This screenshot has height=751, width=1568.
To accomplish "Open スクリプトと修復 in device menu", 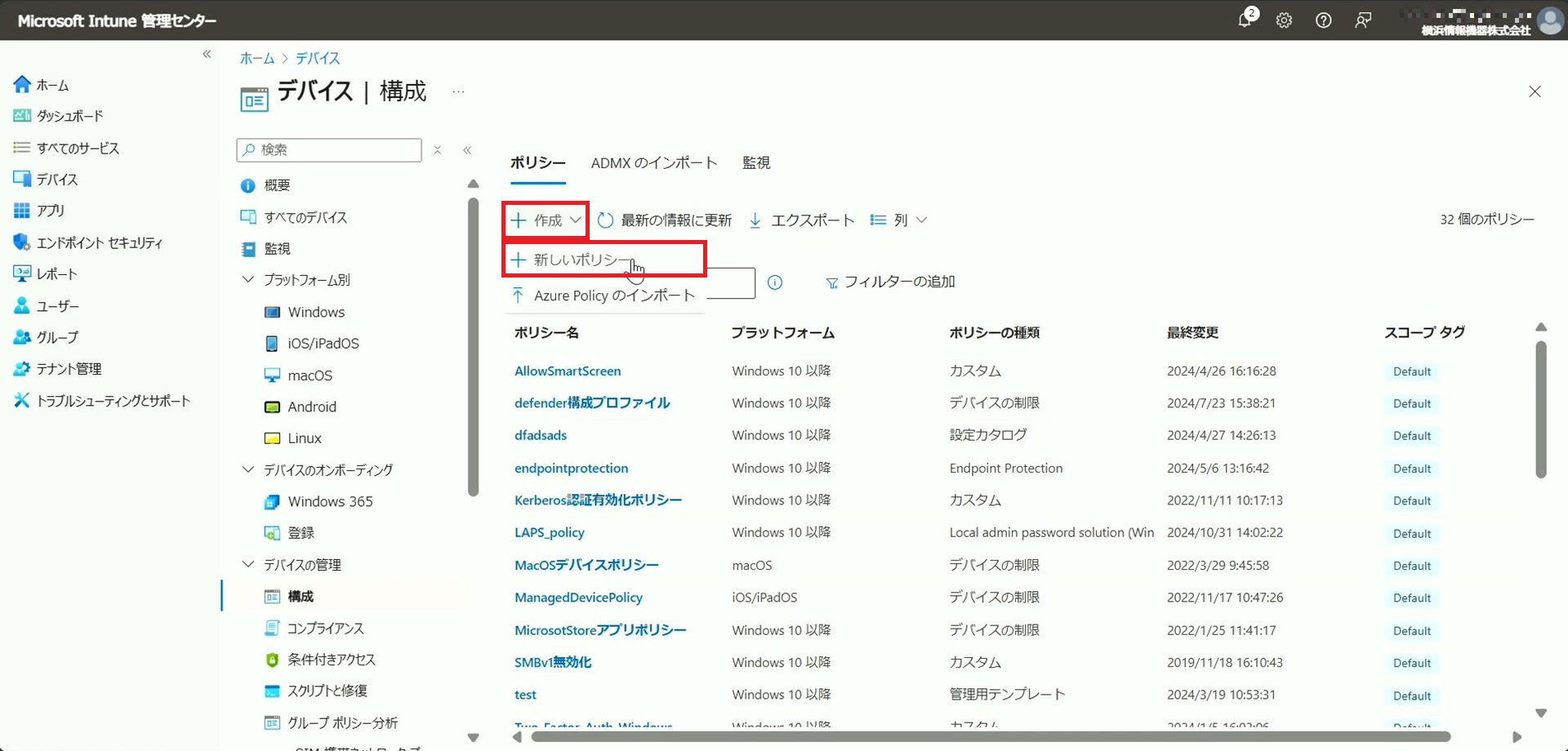I will (316, 691).
